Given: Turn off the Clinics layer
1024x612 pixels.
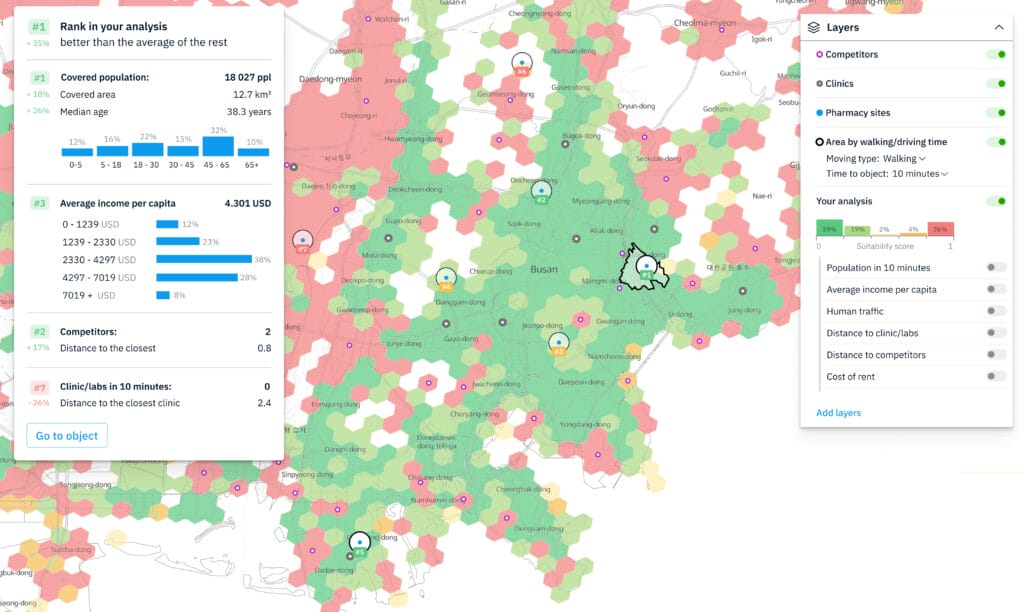Looking at the screenshot, I should (995, 84).
